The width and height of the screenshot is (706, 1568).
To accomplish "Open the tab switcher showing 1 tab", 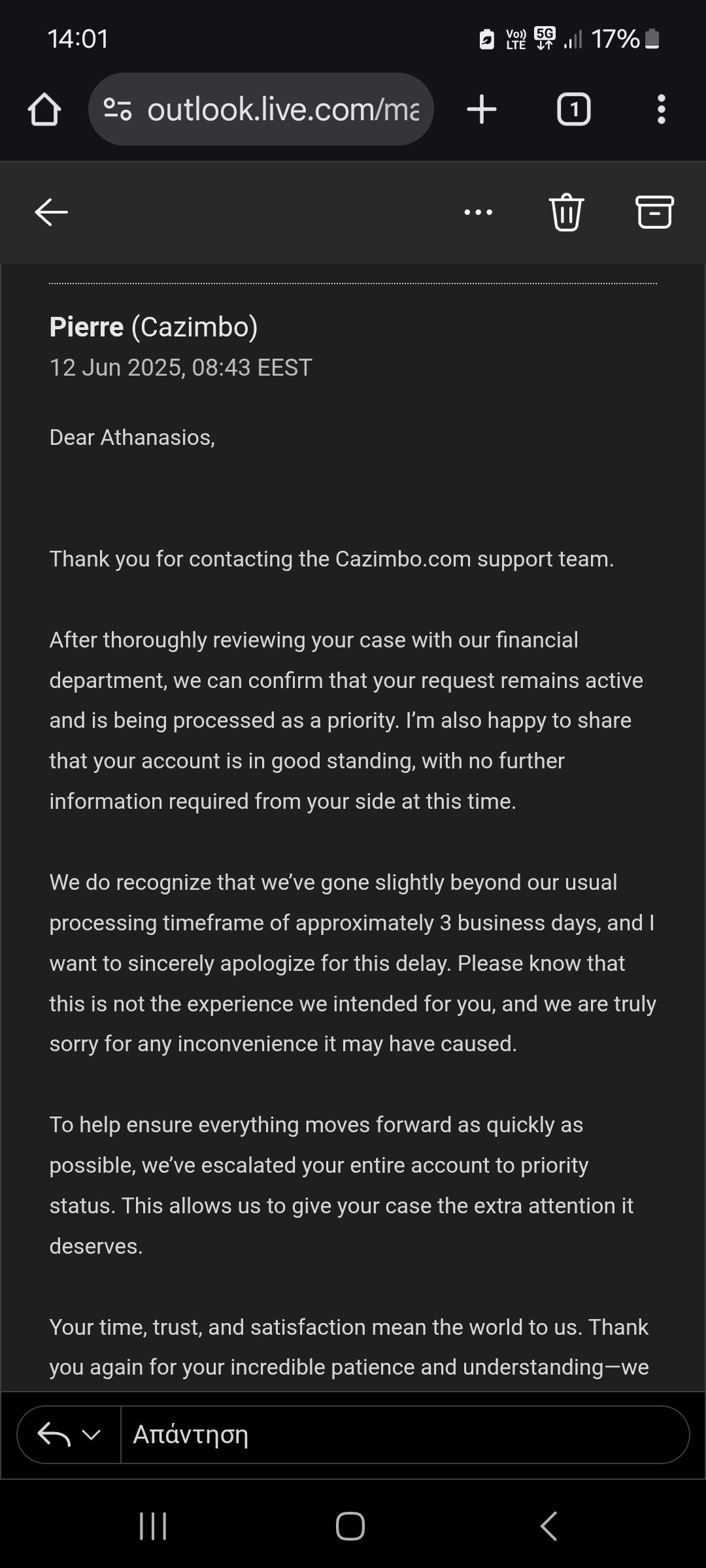I will (x=573, y=109).
